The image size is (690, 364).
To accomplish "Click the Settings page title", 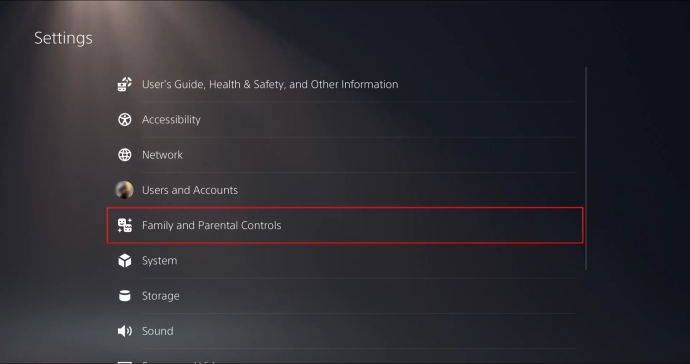I will pos(63,38).
